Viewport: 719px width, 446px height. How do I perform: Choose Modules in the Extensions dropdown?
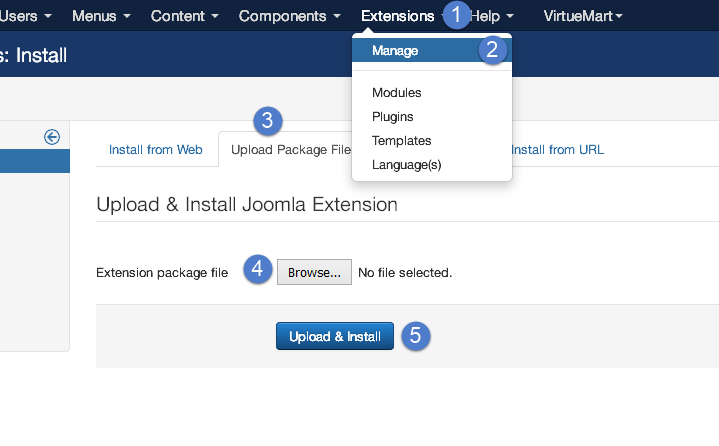coord(397,93)
